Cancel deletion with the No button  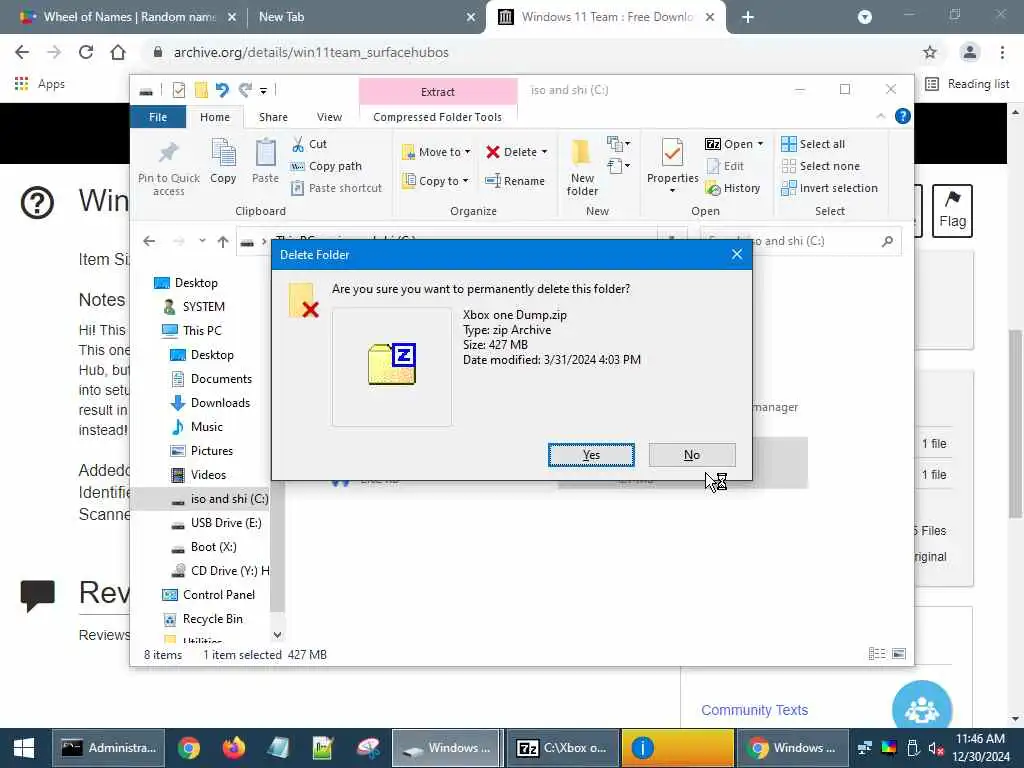tap(692, 455)
